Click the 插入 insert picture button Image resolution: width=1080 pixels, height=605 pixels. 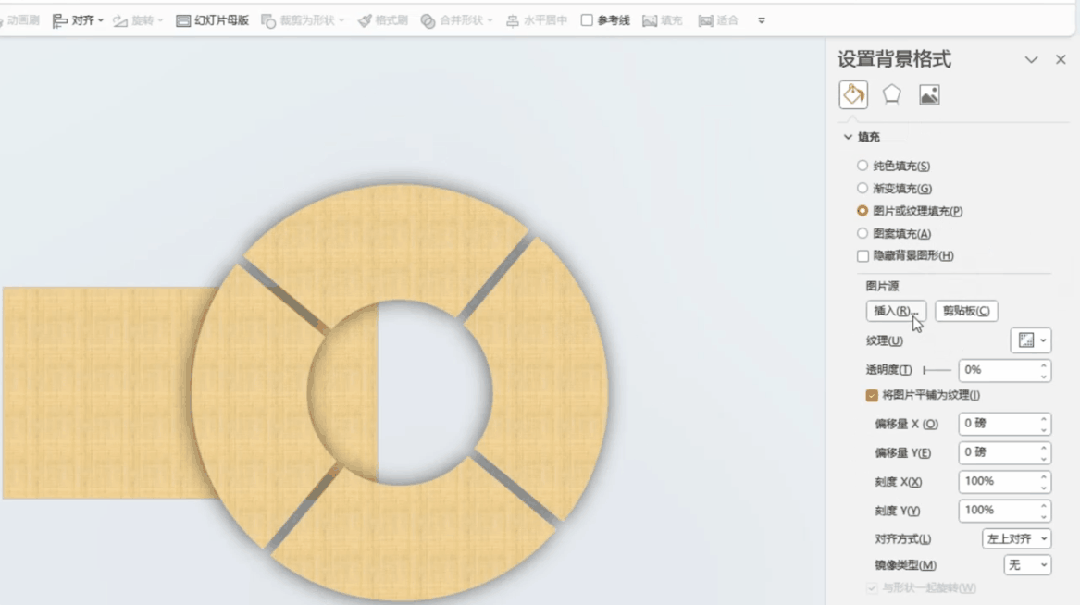(x=895, y=311)
